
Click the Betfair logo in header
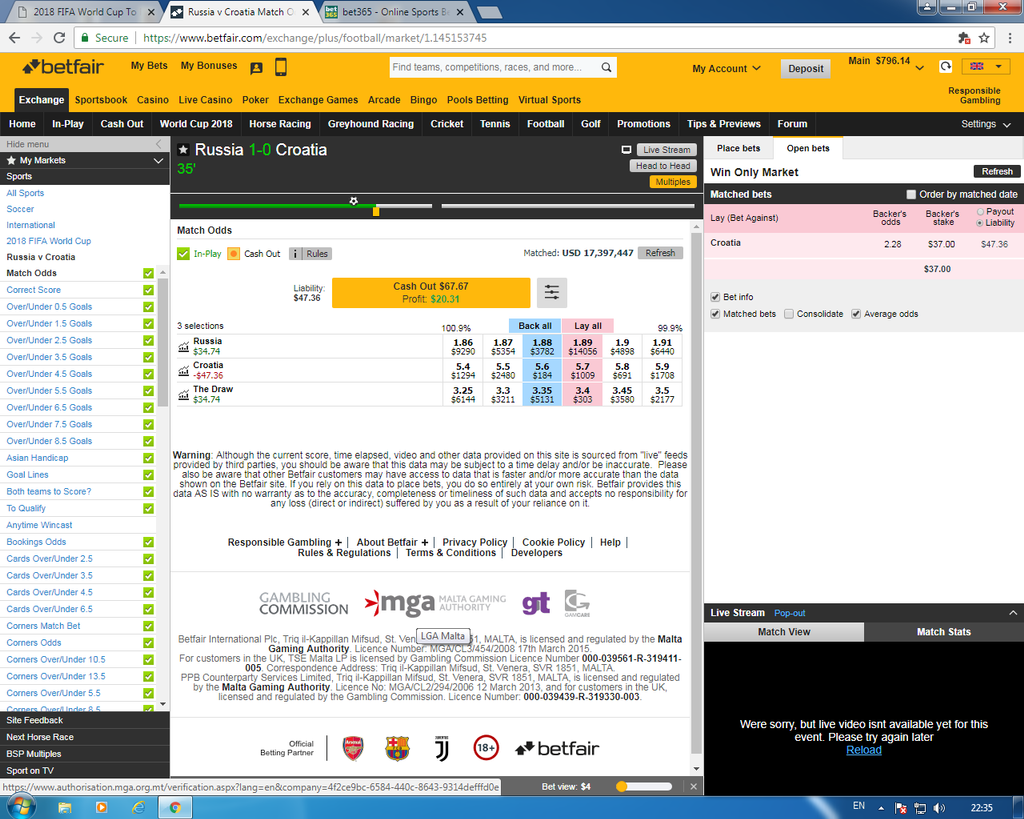tap(63, 67)
